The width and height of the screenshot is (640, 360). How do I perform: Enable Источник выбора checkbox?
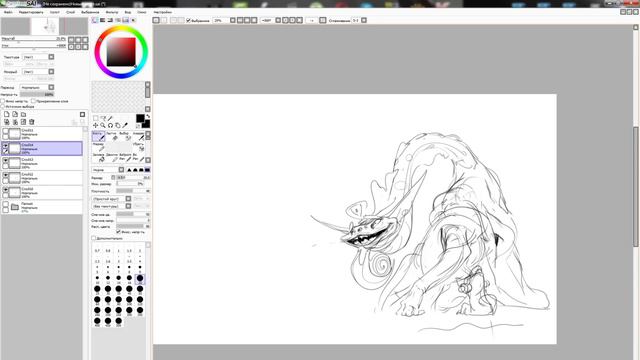[x=3, y=106]
